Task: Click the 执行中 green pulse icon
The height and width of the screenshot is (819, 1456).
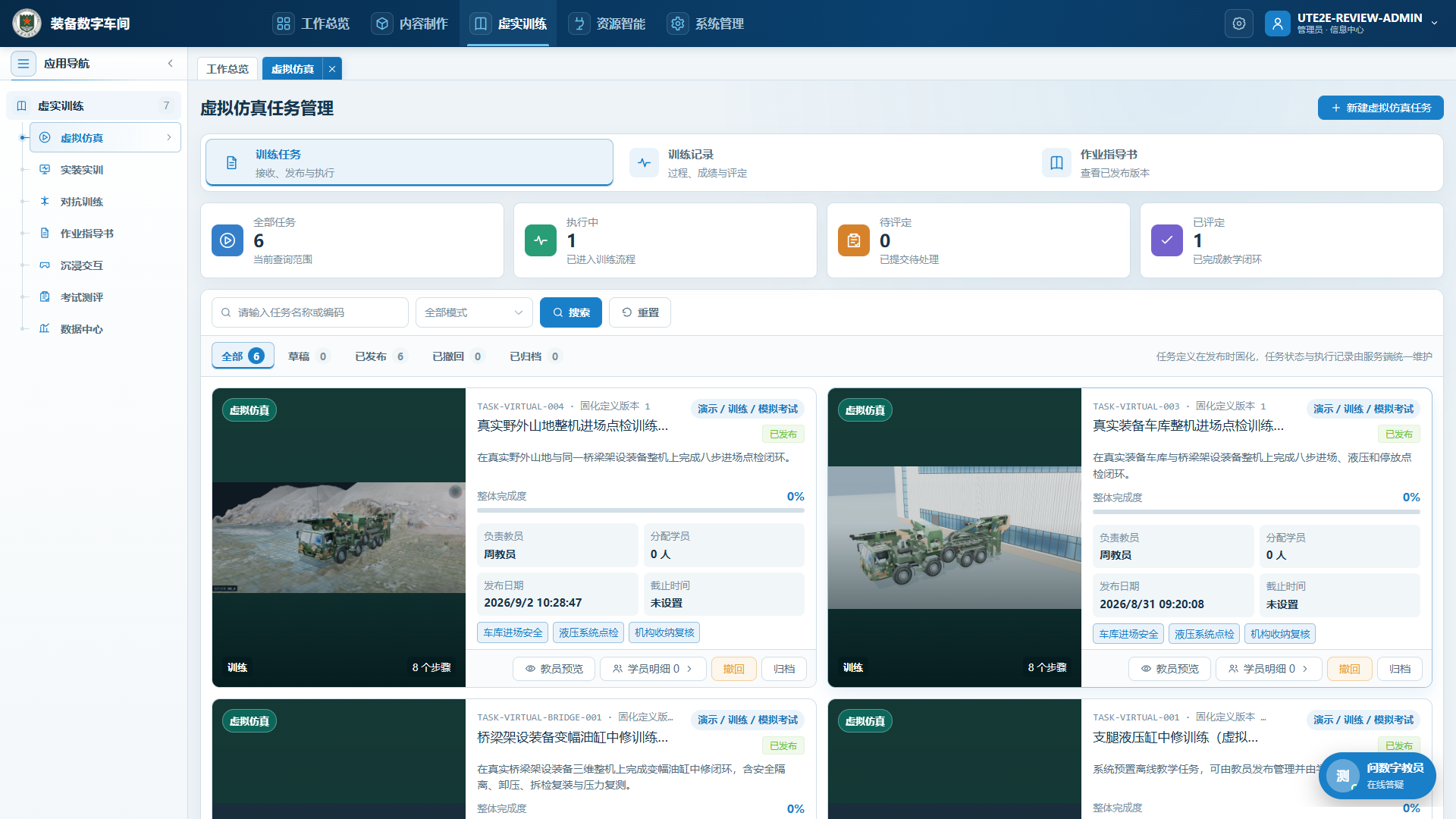Action: tap(541, 240)
